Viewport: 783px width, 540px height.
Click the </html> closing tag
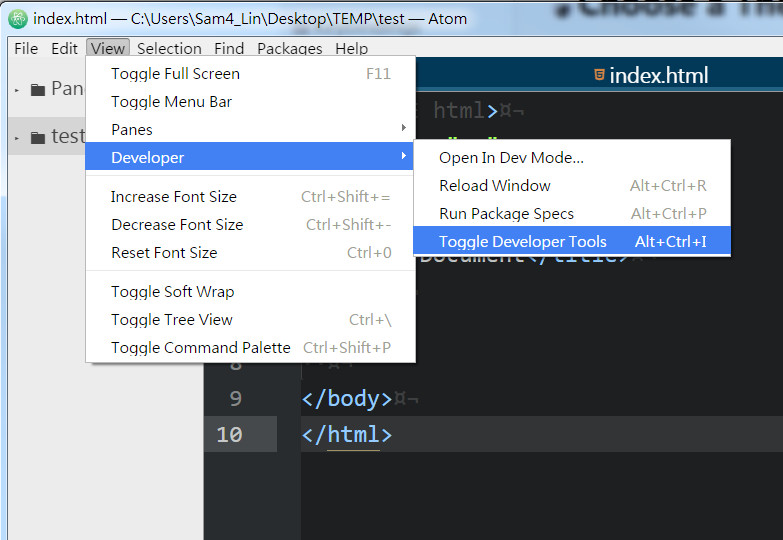pyautogui.click(x=347, y=435)
